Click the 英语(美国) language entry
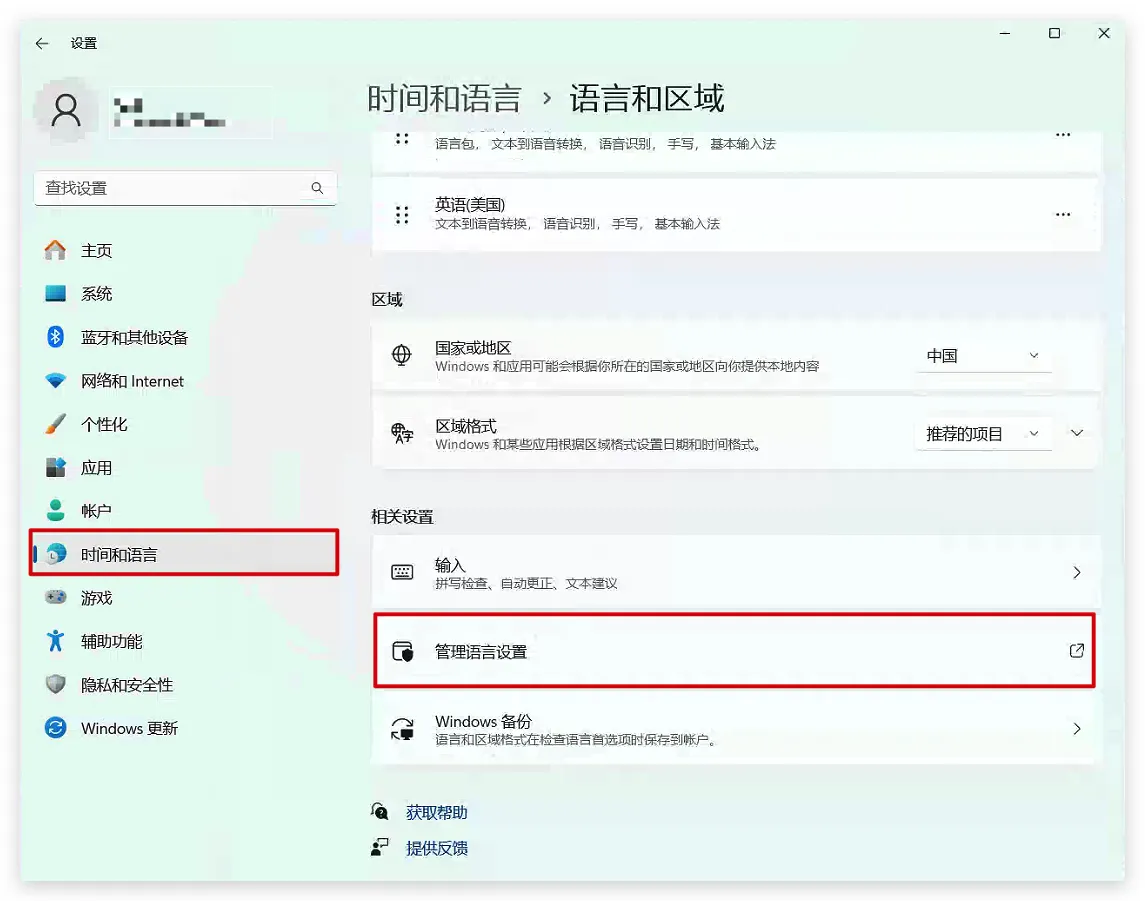 (x=736, y=215)
